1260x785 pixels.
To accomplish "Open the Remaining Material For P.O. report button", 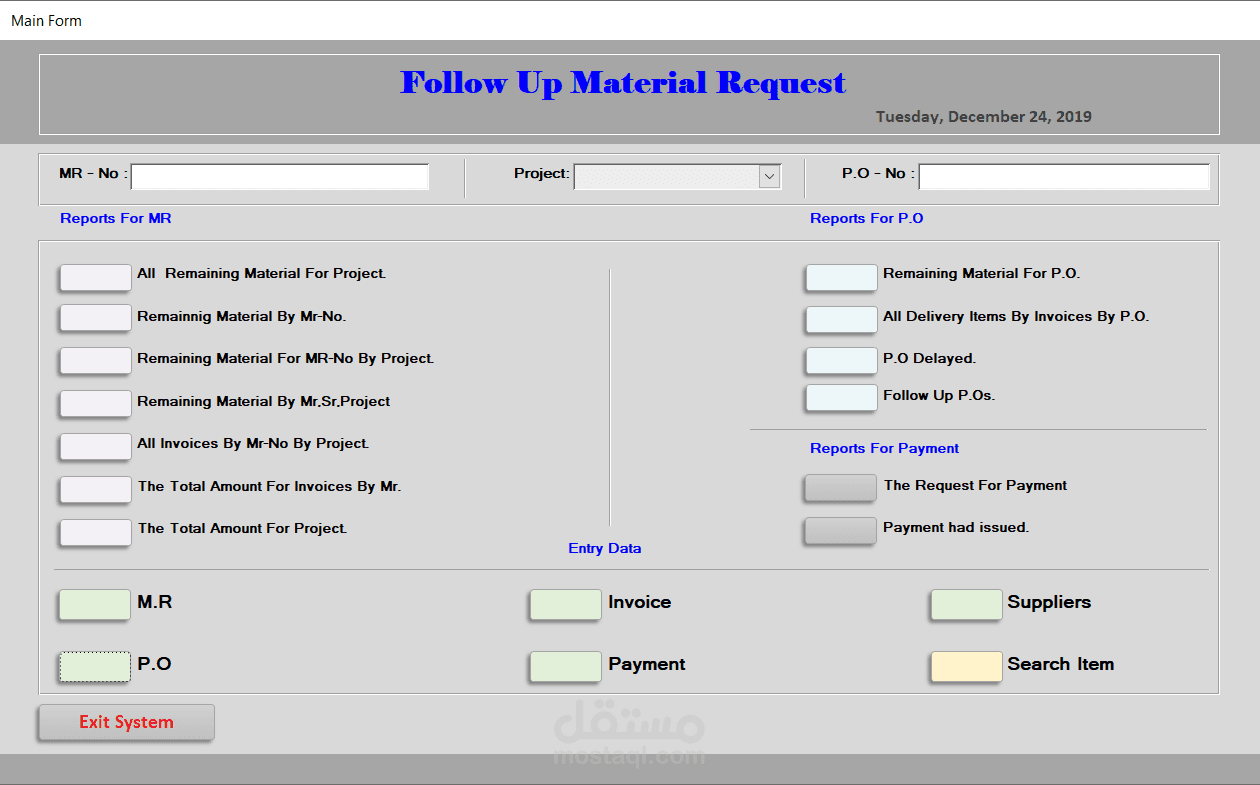I will 841,278.
